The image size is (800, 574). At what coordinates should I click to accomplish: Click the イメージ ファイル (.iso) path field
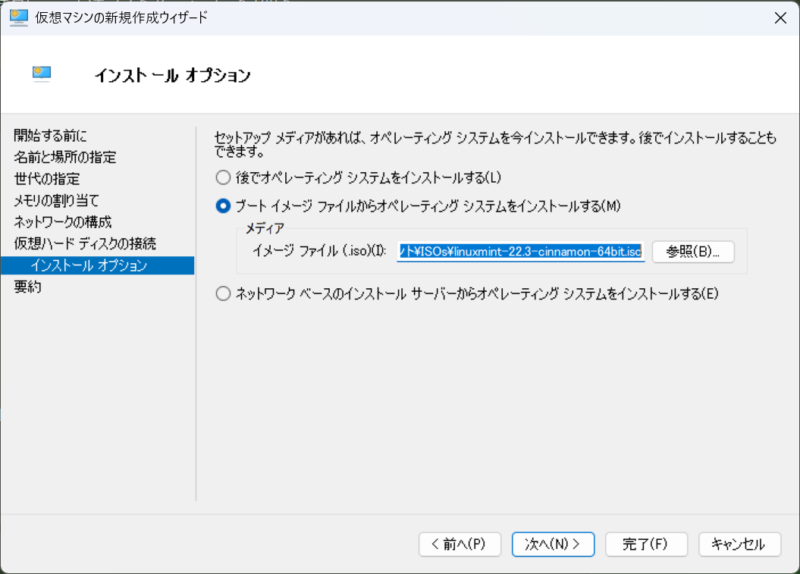pos(520,251)
